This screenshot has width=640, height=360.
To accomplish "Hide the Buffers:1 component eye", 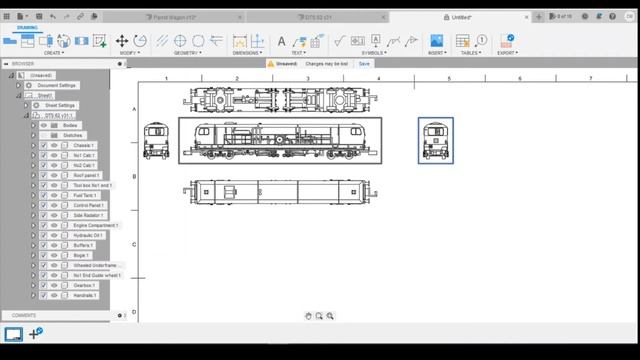I will click(54, 245).
